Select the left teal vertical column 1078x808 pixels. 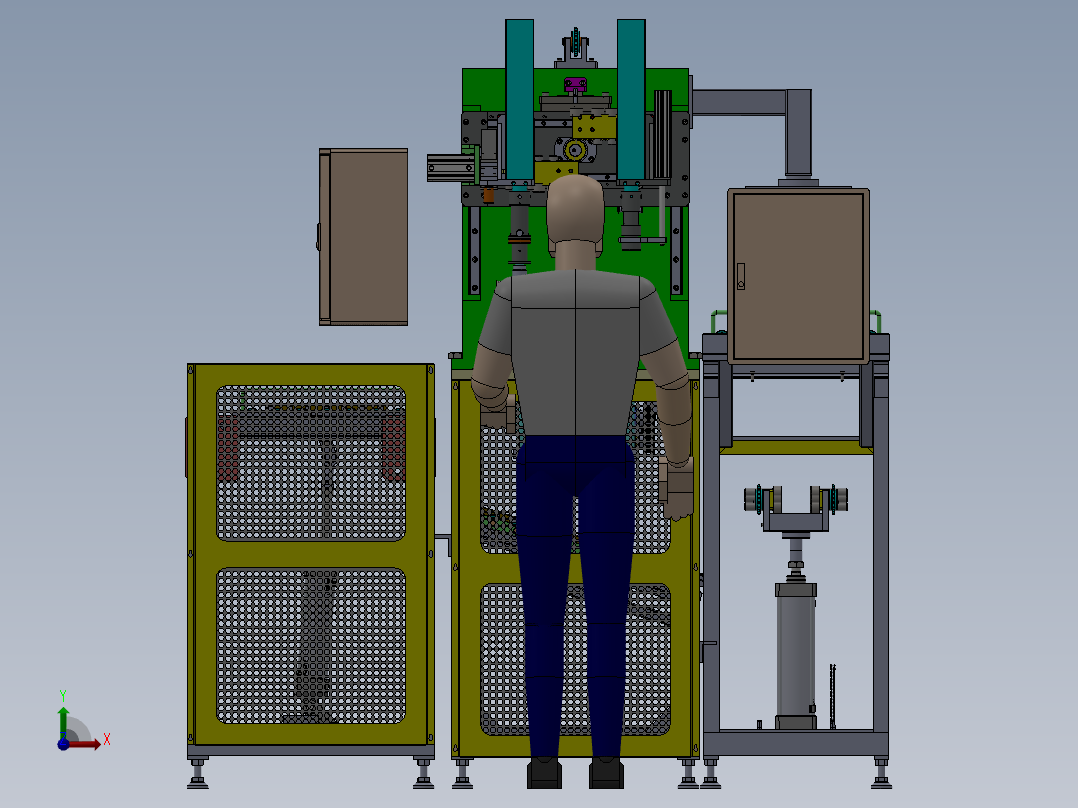520,100
